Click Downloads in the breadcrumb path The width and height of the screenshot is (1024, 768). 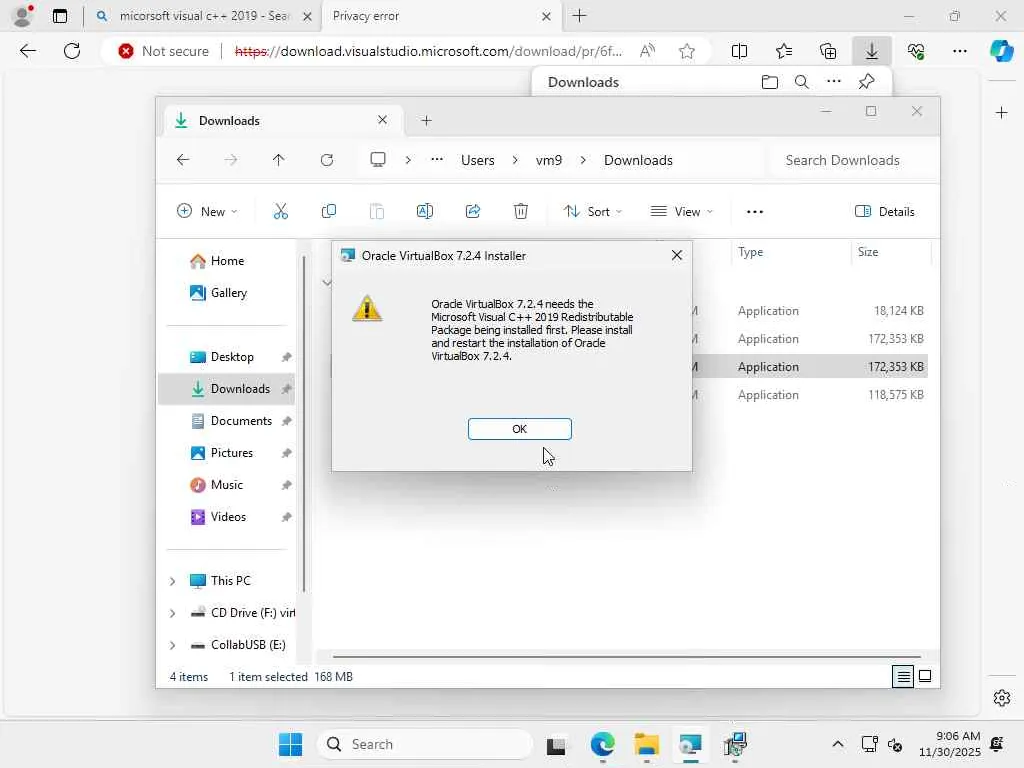tap(638, 160)
